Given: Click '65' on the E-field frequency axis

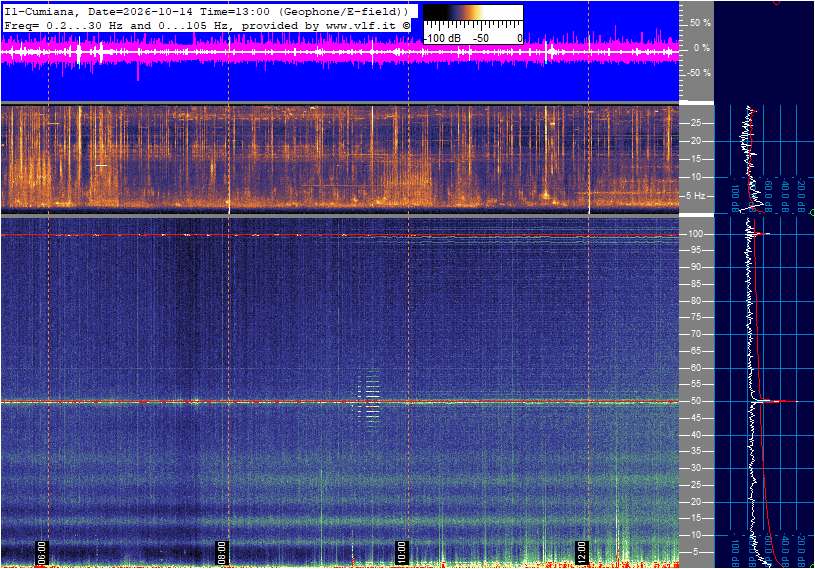Looking at the screenshot, I should pos(695,351).
